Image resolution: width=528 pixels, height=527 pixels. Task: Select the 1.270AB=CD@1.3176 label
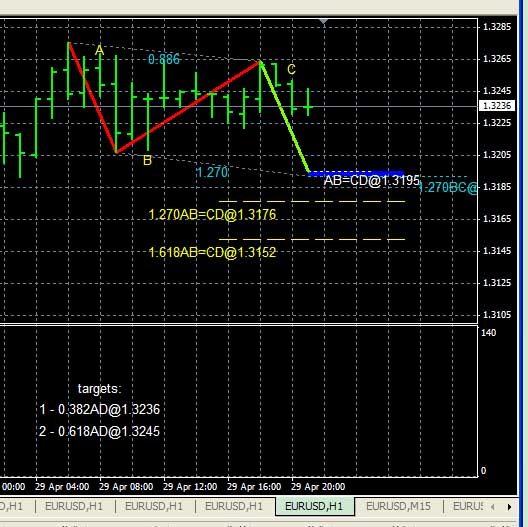(x=212, y=215)
